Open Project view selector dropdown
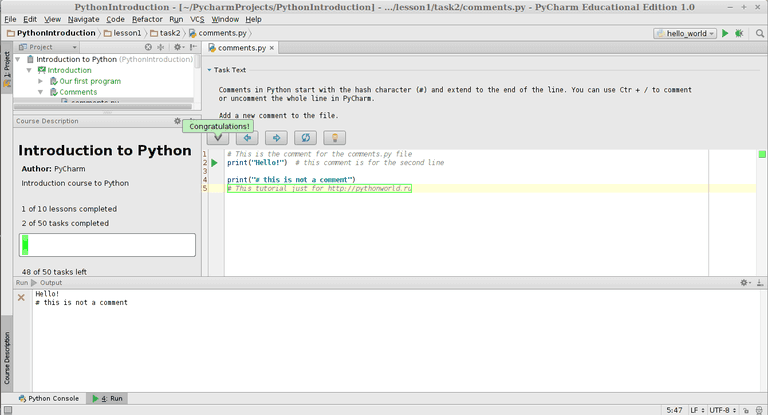The height and width of the screenshot is (415, 768). (48, 47)
